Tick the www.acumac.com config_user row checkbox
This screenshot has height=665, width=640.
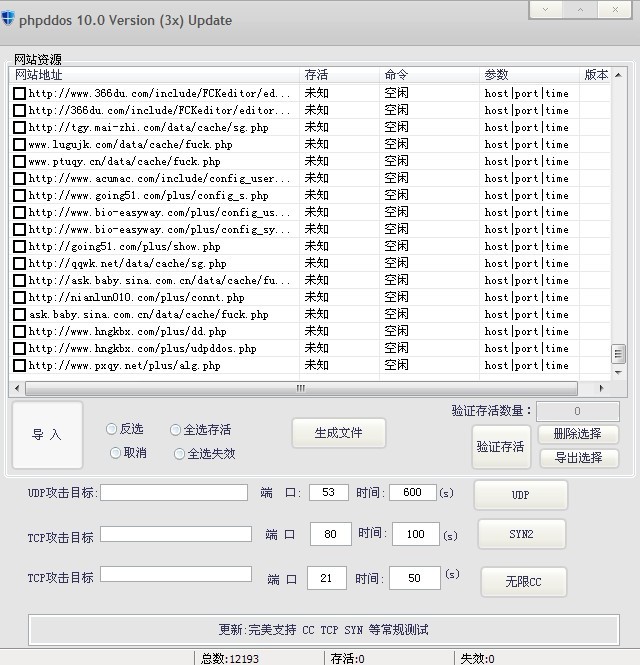tap(19, 178)
